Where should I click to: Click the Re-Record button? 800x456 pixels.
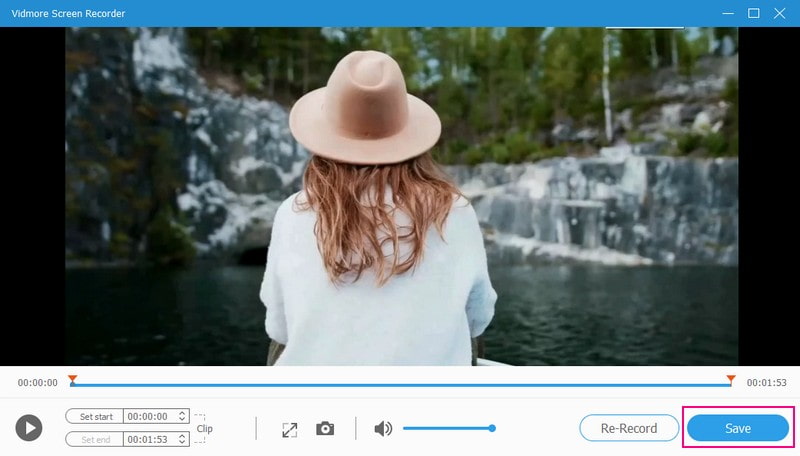coord(628,428)
